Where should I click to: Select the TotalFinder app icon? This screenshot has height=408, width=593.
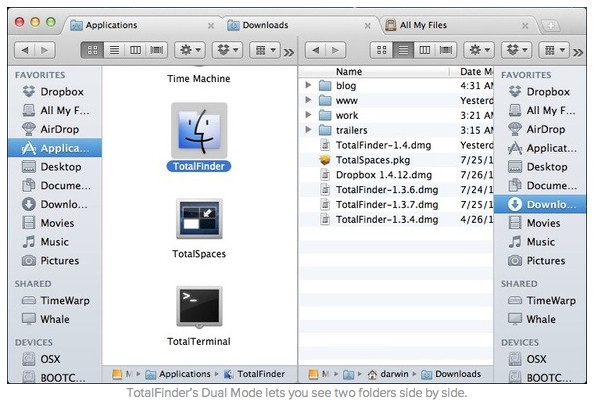199,130
